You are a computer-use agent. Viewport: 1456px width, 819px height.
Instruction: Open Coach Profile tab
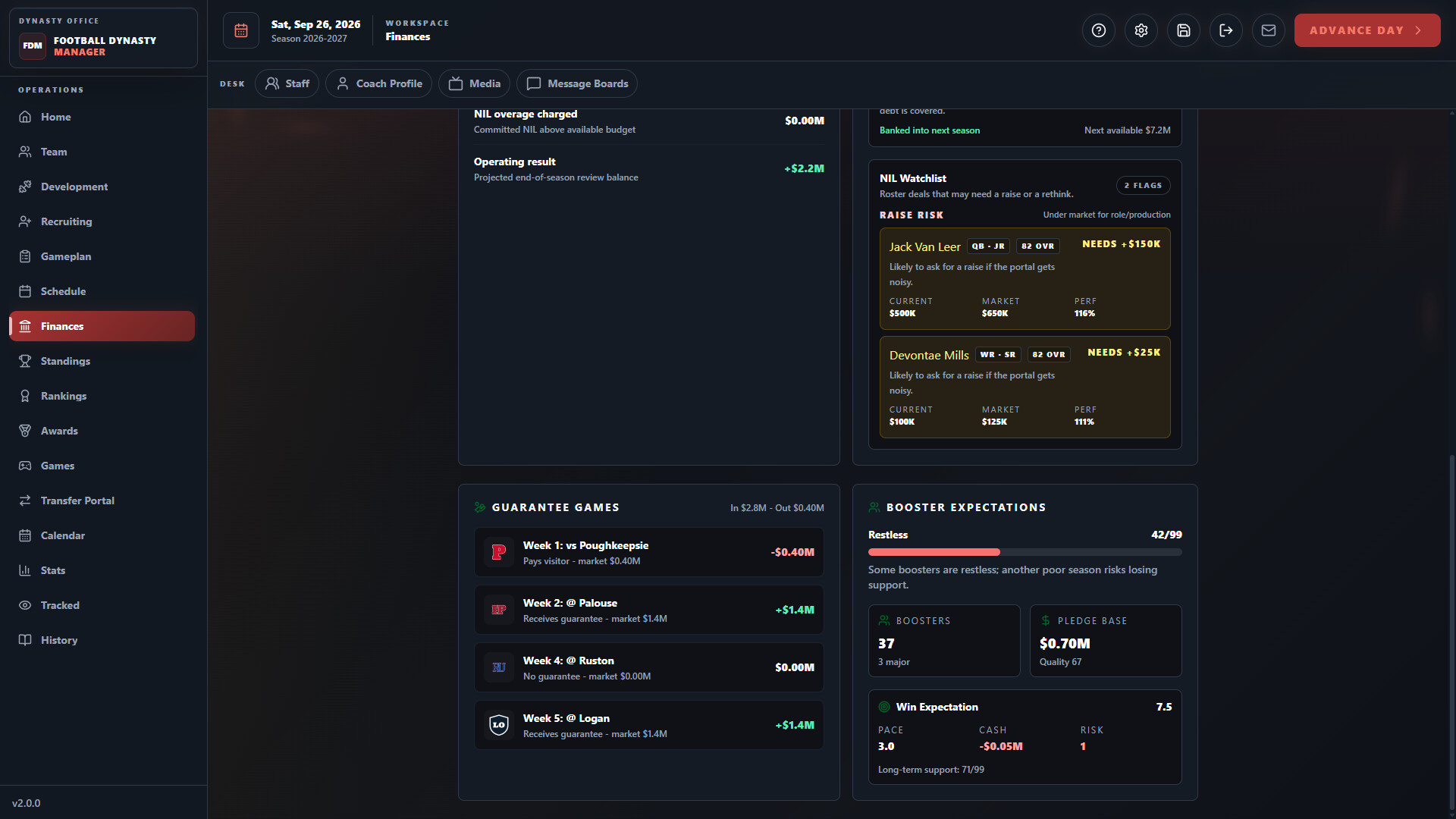coord(378,83)
